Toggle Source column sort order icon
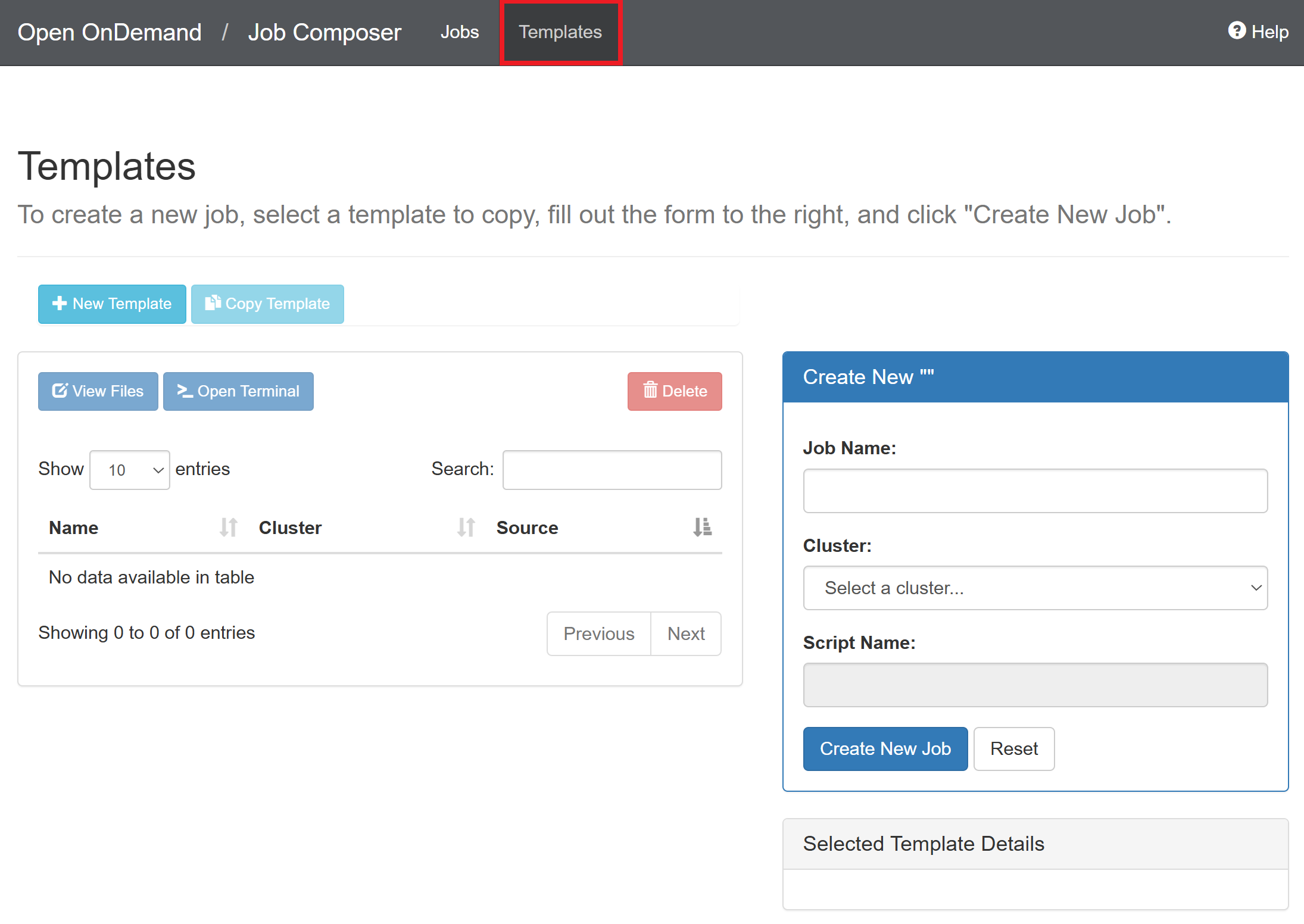This screenshot has width=1304, height=924. (702, 527)
